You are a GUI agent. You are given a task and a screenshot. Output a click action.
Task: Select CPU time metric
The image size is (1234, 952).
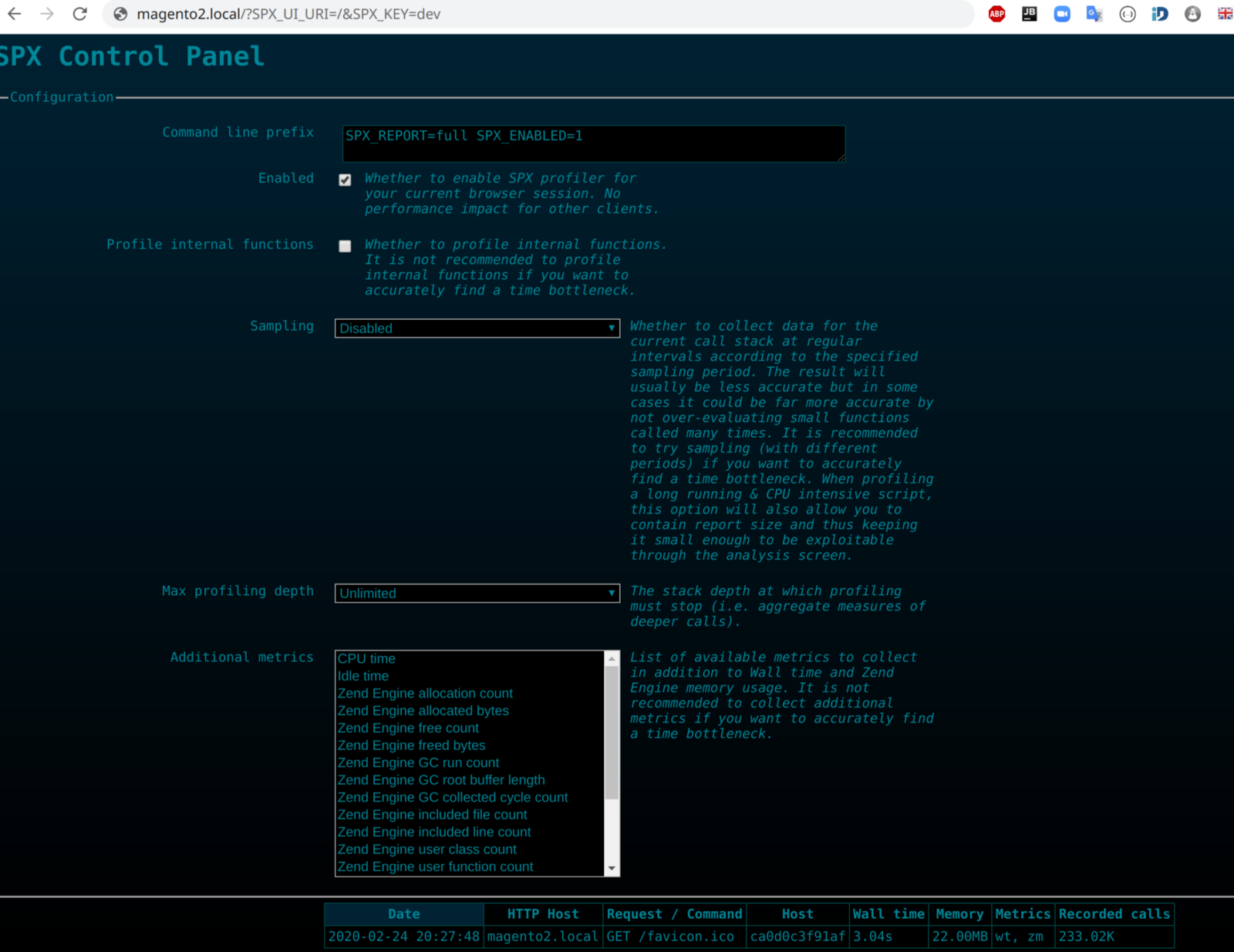[470, 658]
